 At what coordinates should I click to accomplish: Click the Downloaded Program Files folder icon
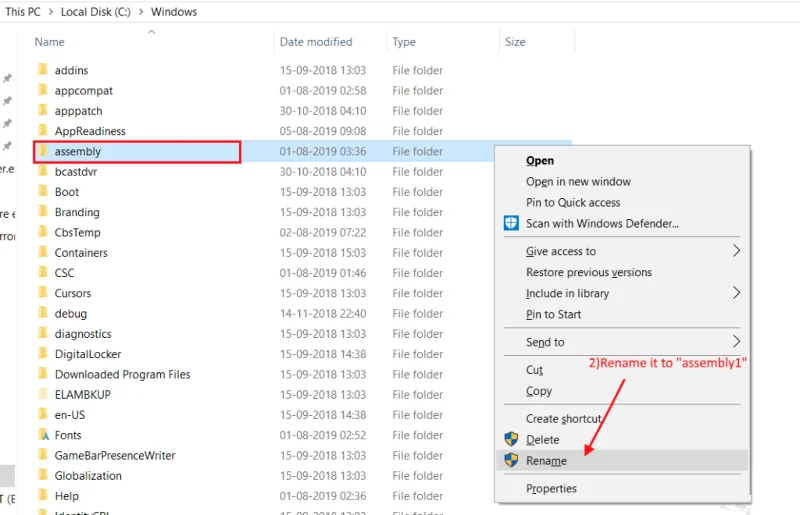click(x=43, y=374)
